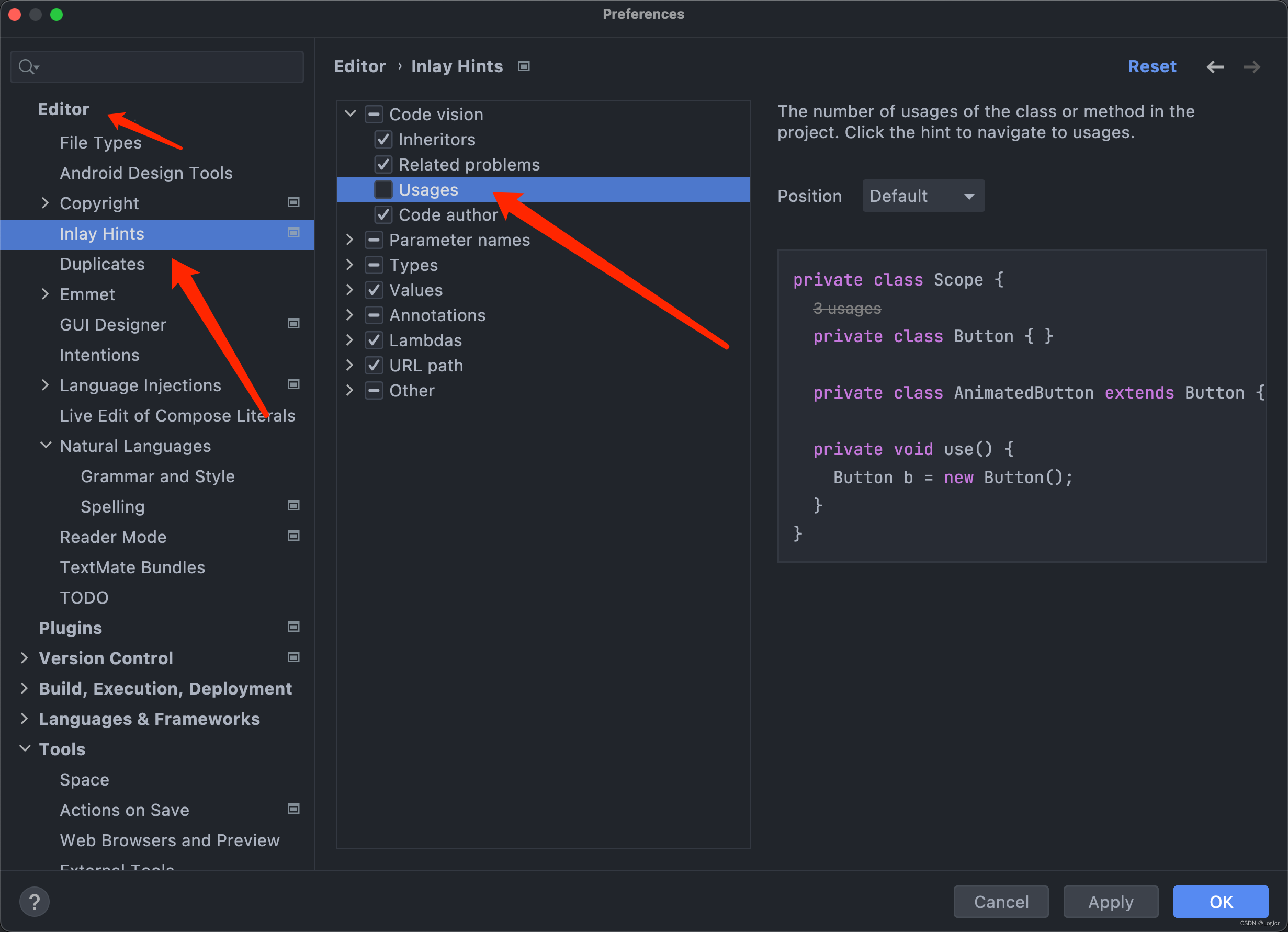Select Grammar and Style settings

pyautogui.click(x=157, y=476)
